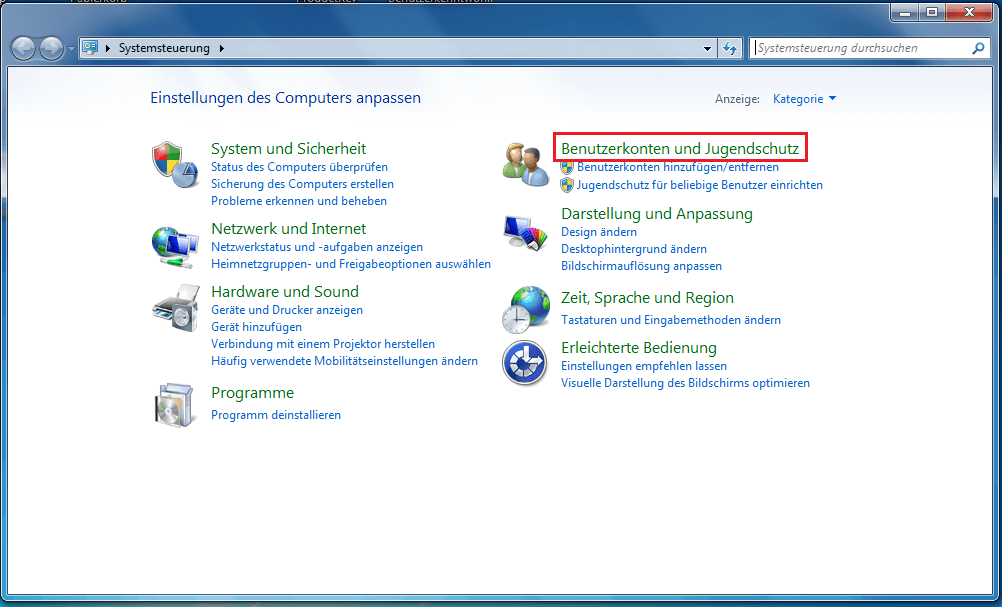Close the Systemsteuerung window
Viewport: 1002px width, 607px height.
click(969, 12)
